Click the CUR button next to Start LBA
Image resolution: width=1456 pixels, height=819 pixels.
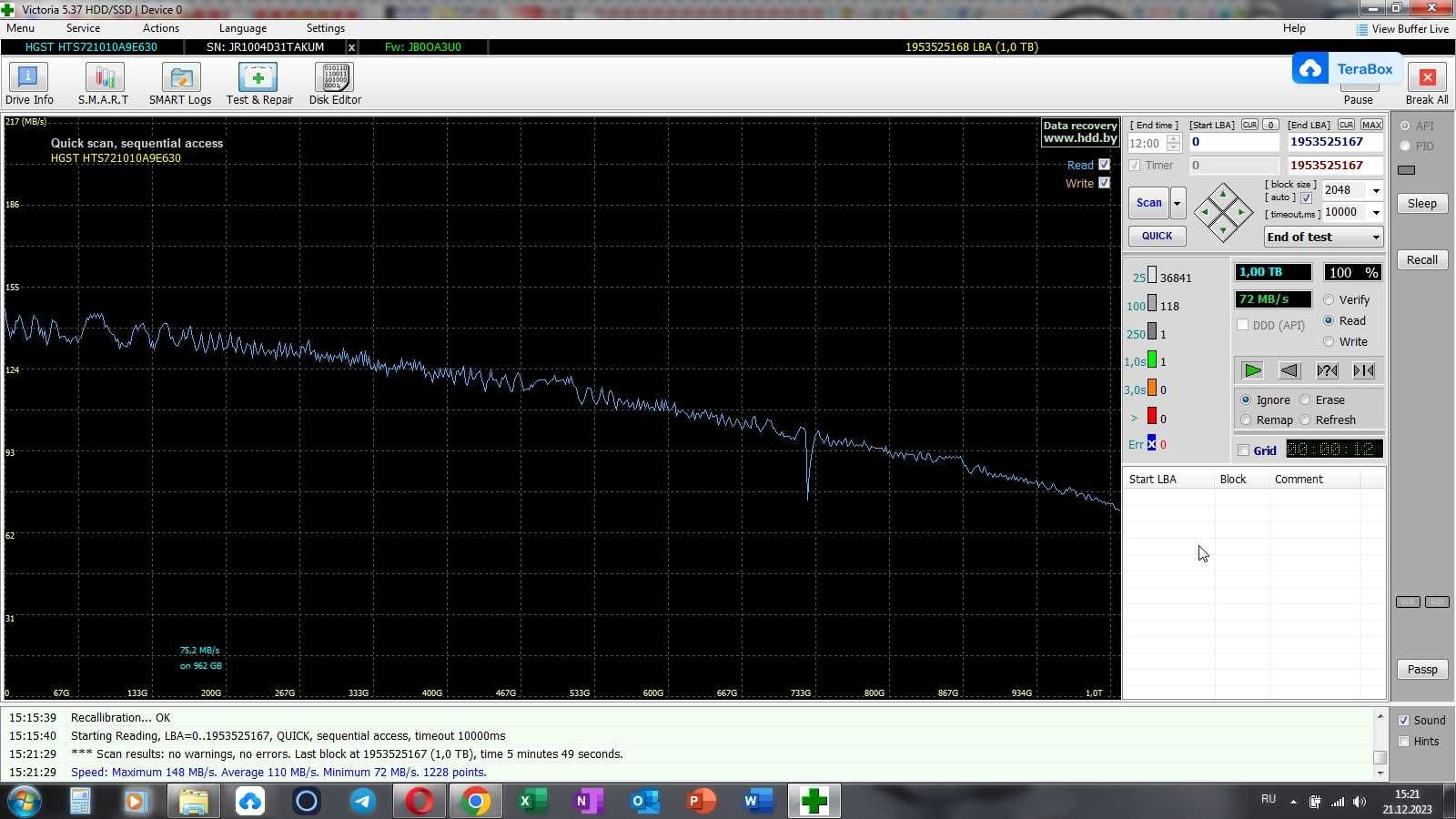(1249, 125)
